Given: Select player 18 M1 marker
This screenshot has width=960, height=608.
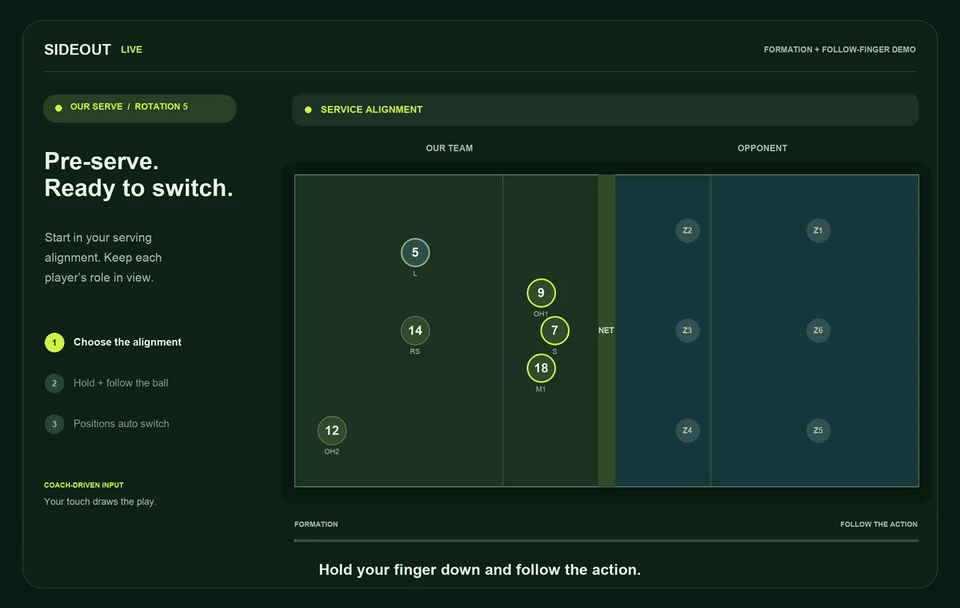Looking at the screenshot, I should [541, 368].
